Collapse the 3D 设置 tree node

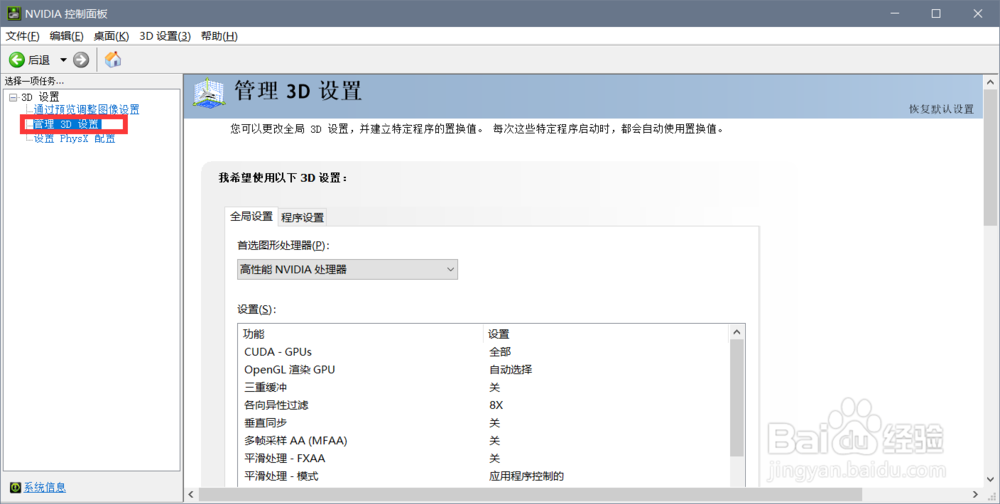coord(13,97)
